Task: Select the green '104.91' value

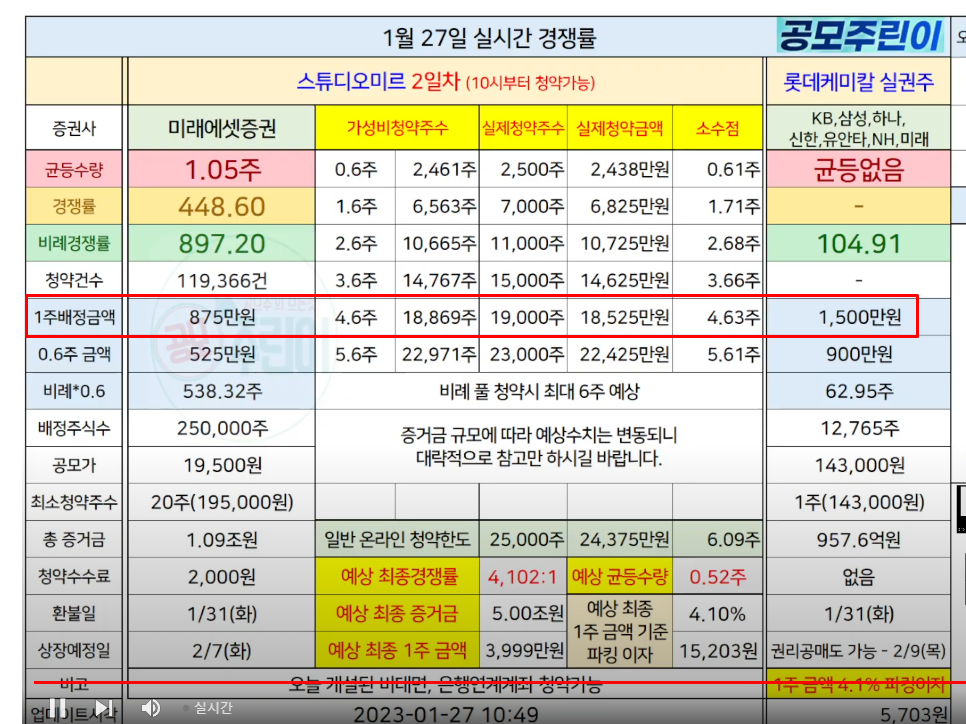Action: click(859, 244)
